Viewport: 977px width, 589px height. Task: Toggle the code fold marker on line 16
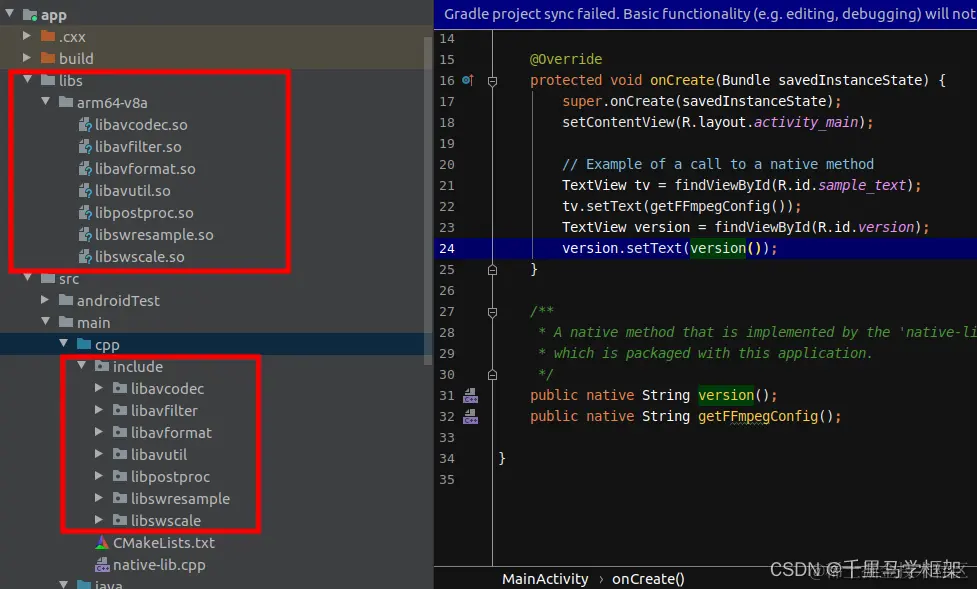click(492, 81)
